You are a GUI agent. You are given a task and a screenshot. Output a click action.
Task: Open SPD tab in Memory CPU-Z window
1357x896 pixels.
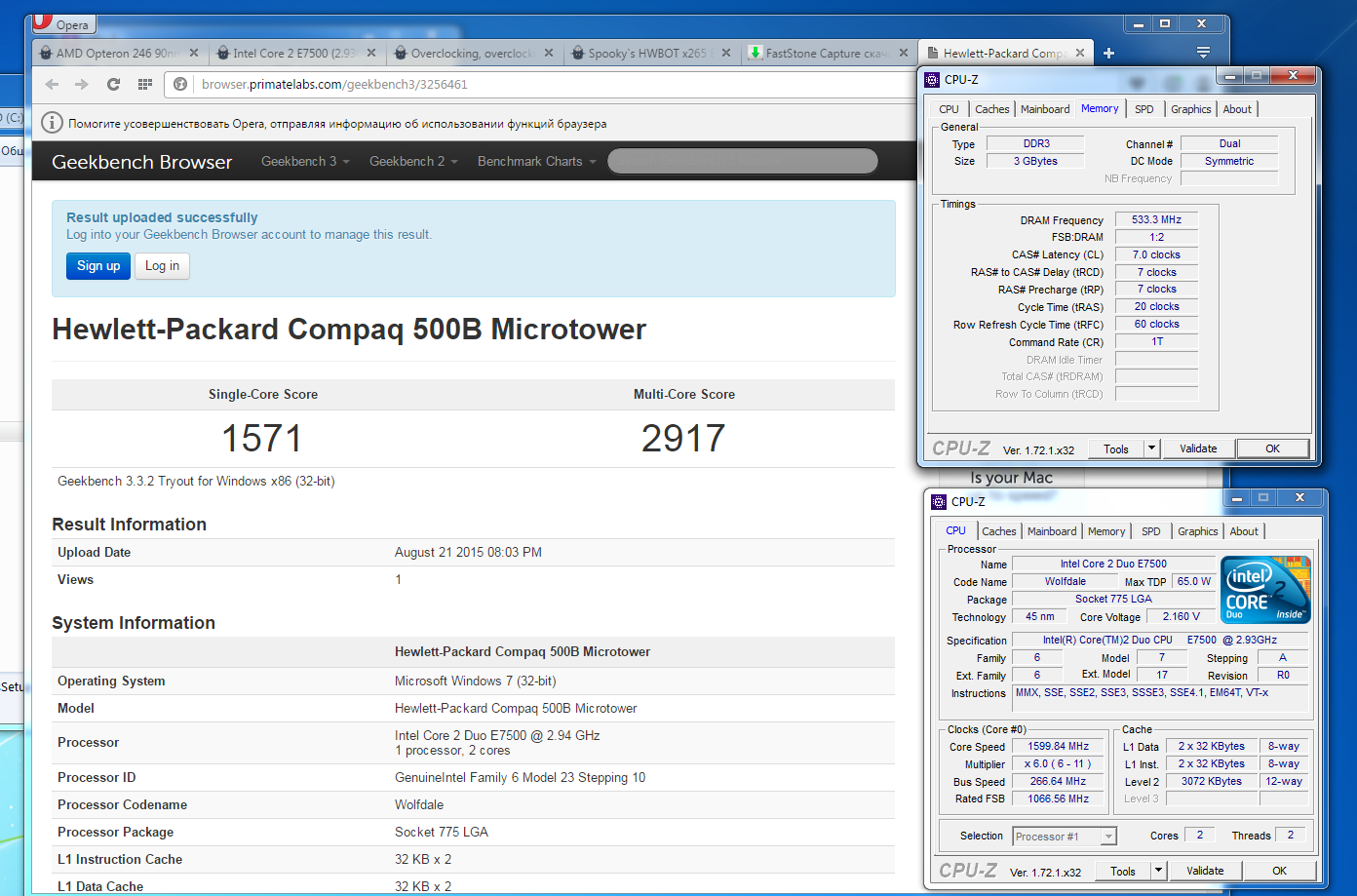coord(1144,109)
